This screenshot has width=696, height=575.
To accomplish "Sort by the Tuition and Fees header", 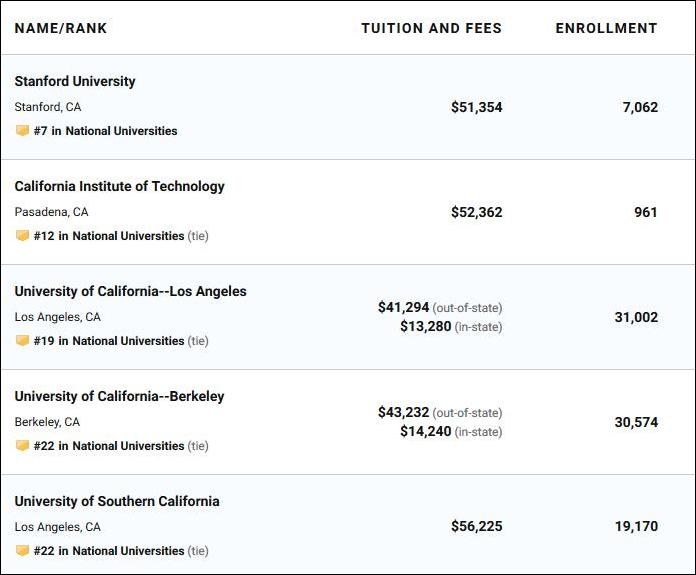I will [x=431, y=28].
